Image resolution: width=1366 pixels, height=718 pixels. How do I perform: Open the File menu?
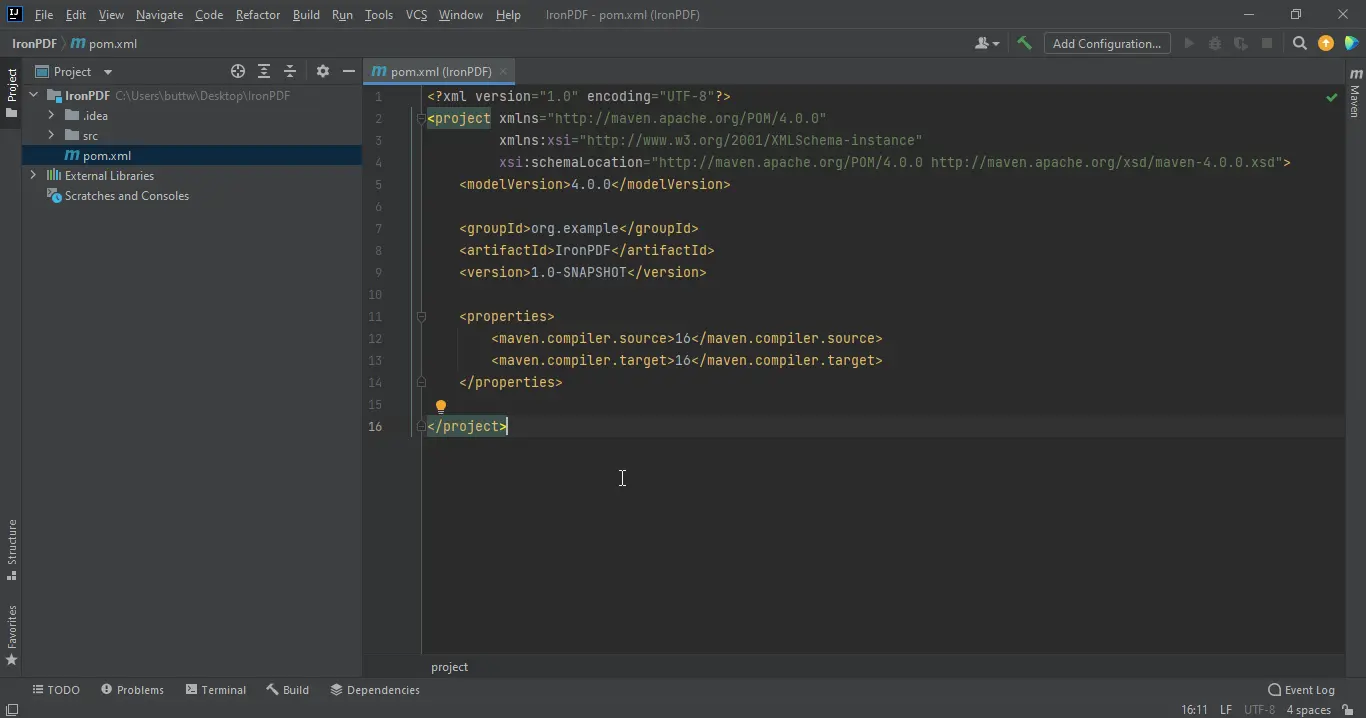click(44, 15)
